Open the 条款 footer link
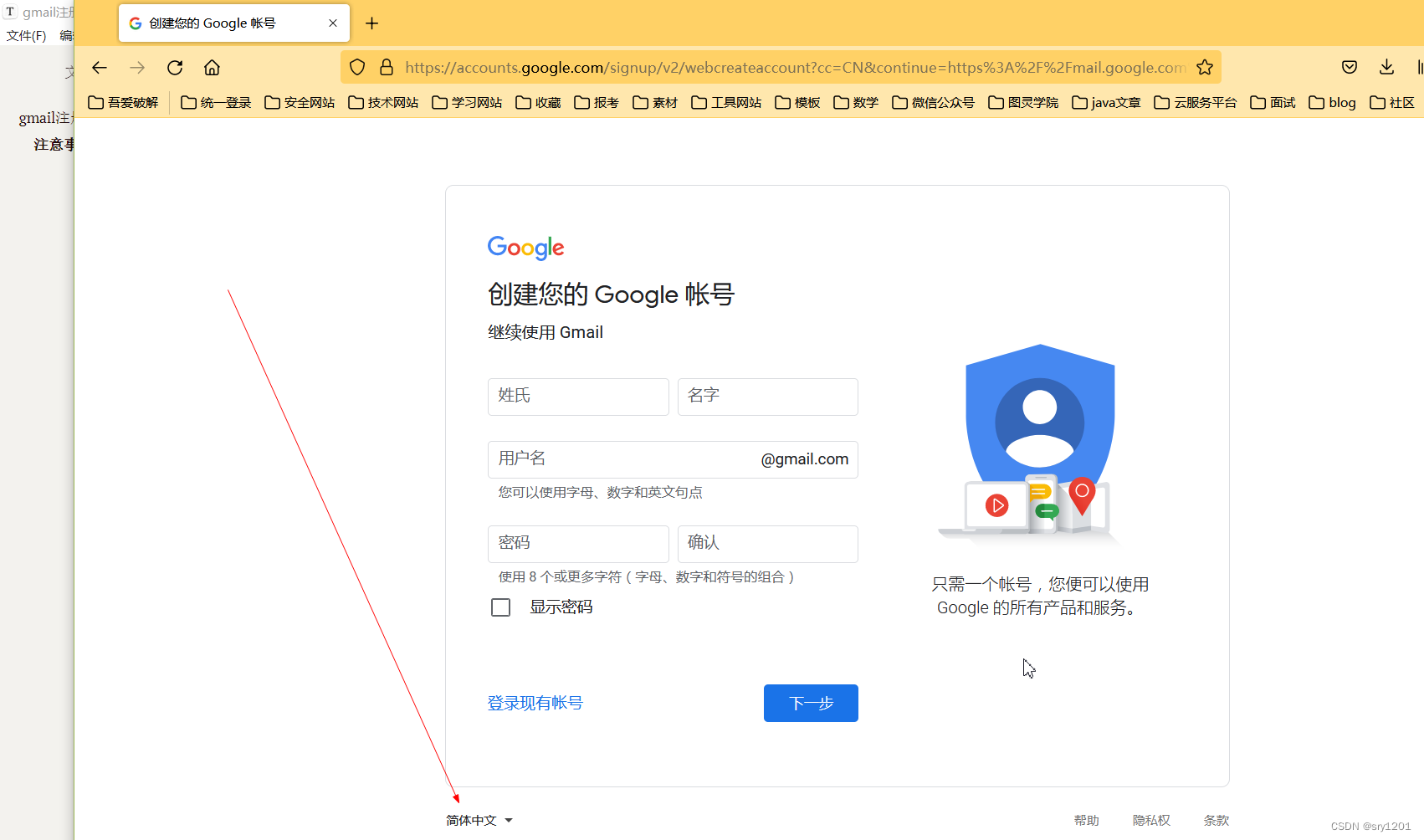1424x840 pixels. (1217, 821)
